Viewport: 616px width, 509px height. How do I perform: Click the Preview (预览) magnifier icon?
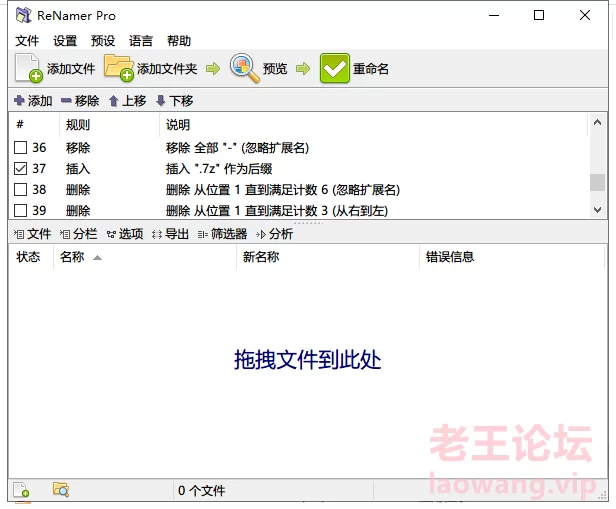pos(244,68)
